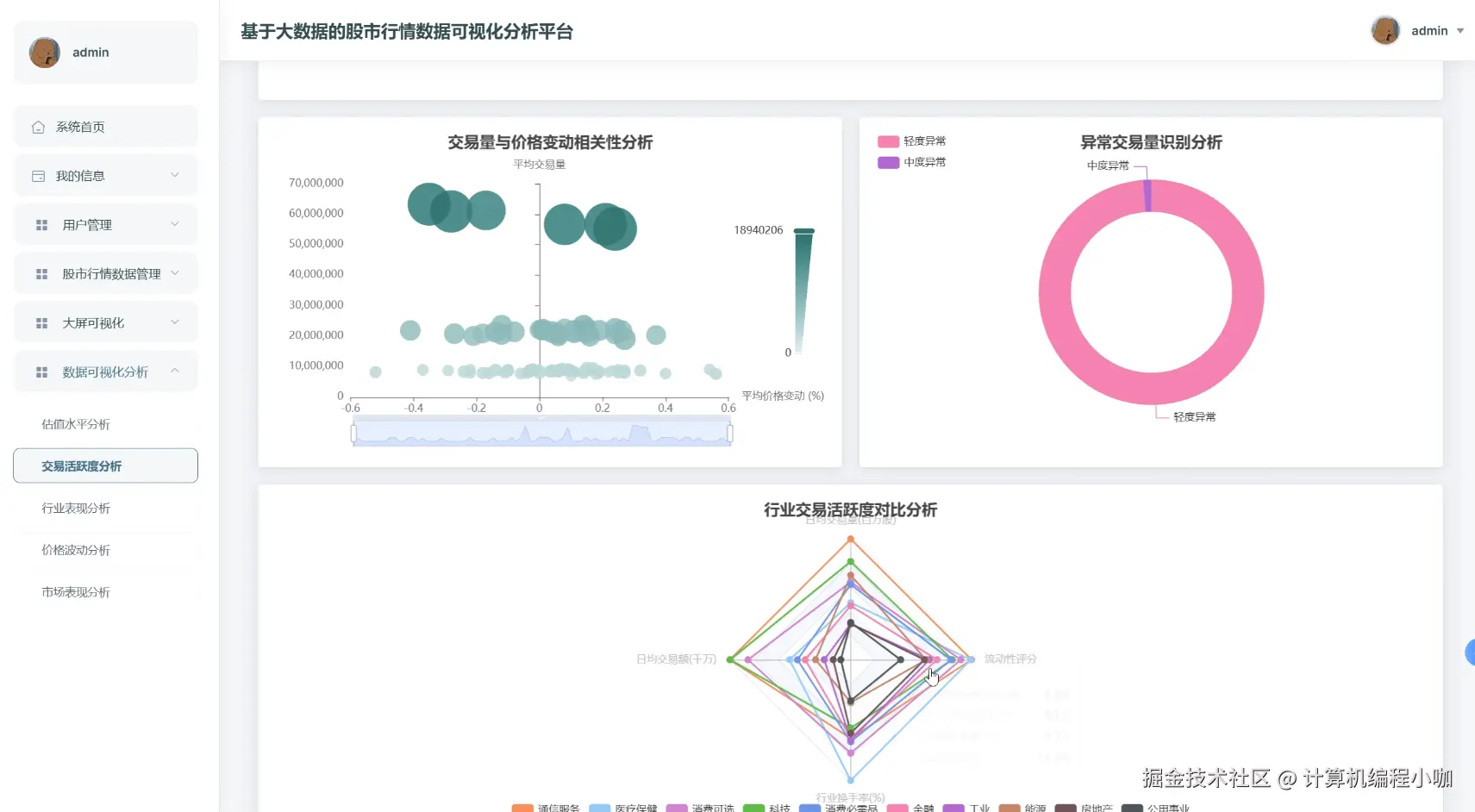Click the data zoom slider under the bubble chart

coord(541,431)
